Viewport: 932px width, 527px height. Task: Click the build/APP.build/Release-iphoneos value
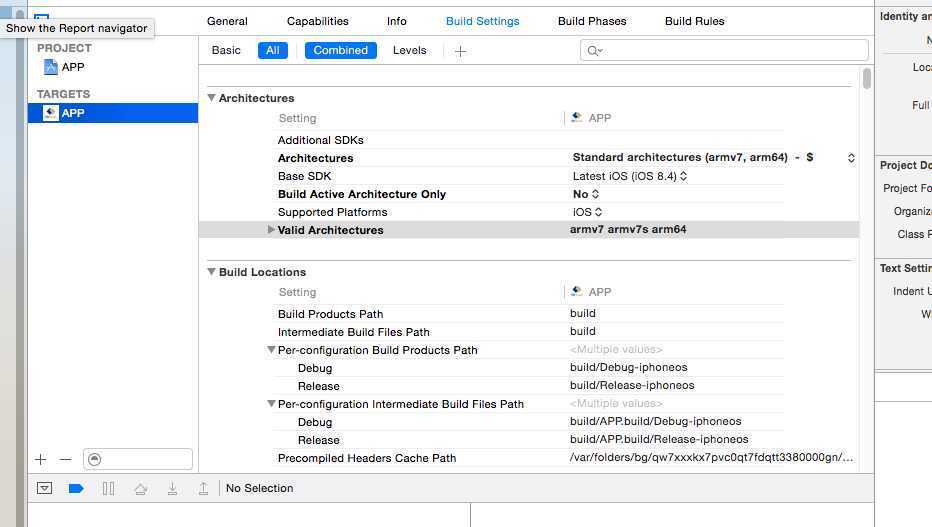click(659, 439)
